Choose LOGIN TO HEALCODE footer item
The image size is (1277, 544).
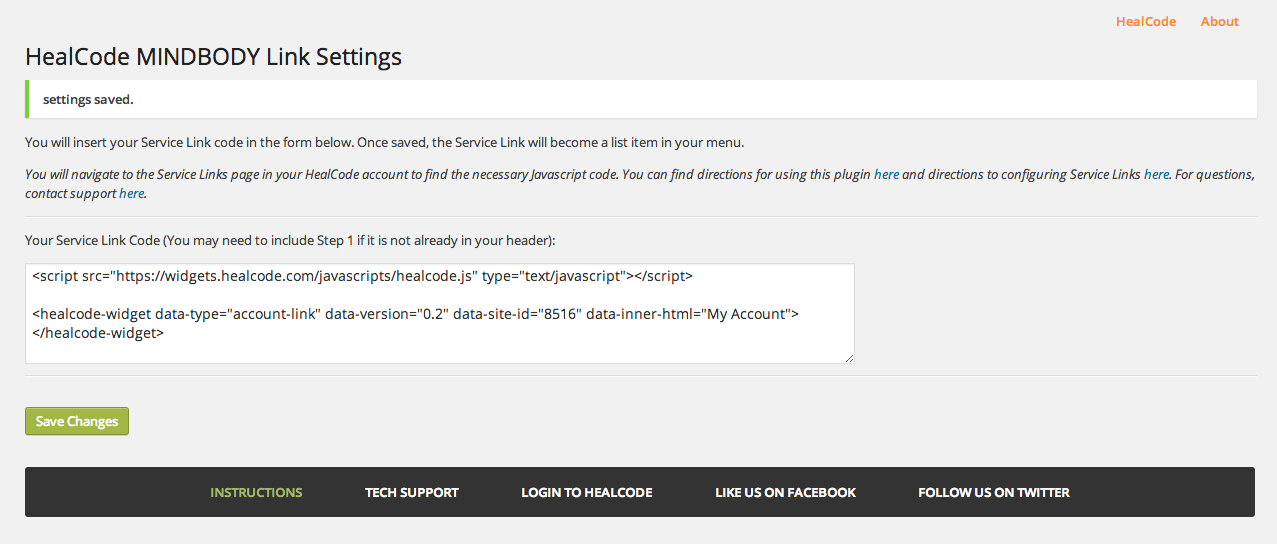click(x=587, y=492)
